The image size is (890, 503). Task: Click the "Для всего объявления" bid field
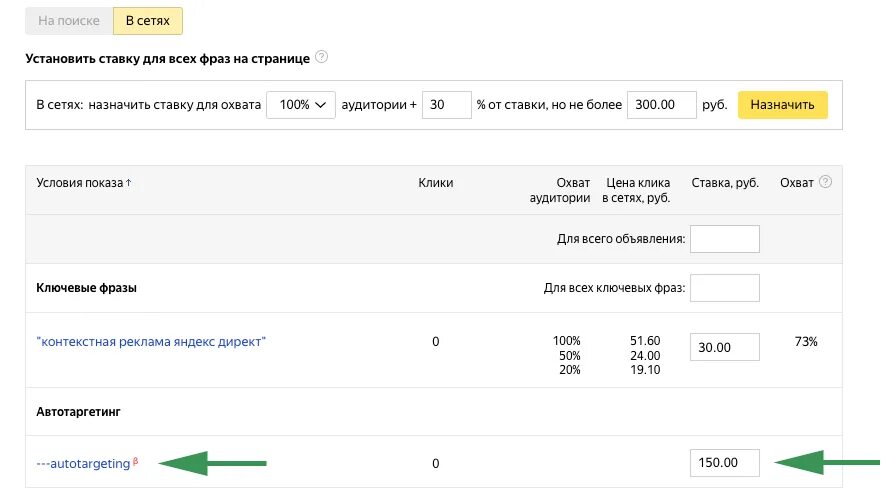(x=724, y=239)
